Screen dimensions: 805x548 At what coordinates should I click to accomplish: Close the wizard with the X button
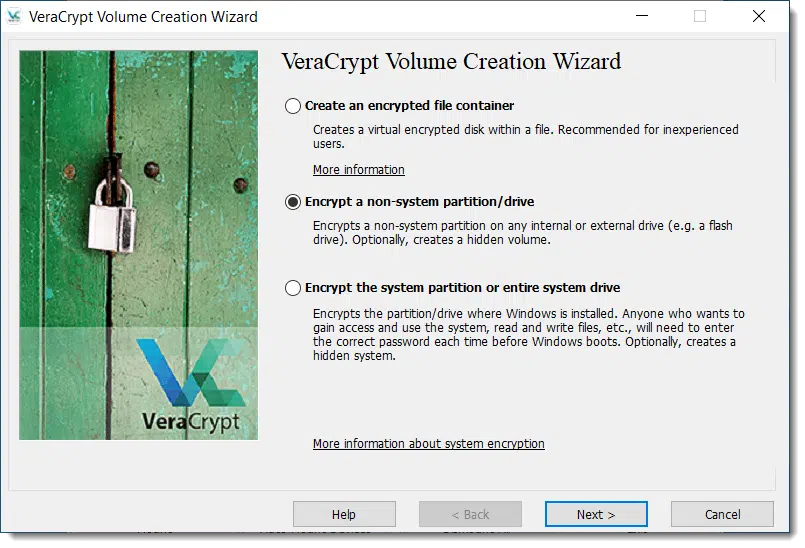(759, 16)
